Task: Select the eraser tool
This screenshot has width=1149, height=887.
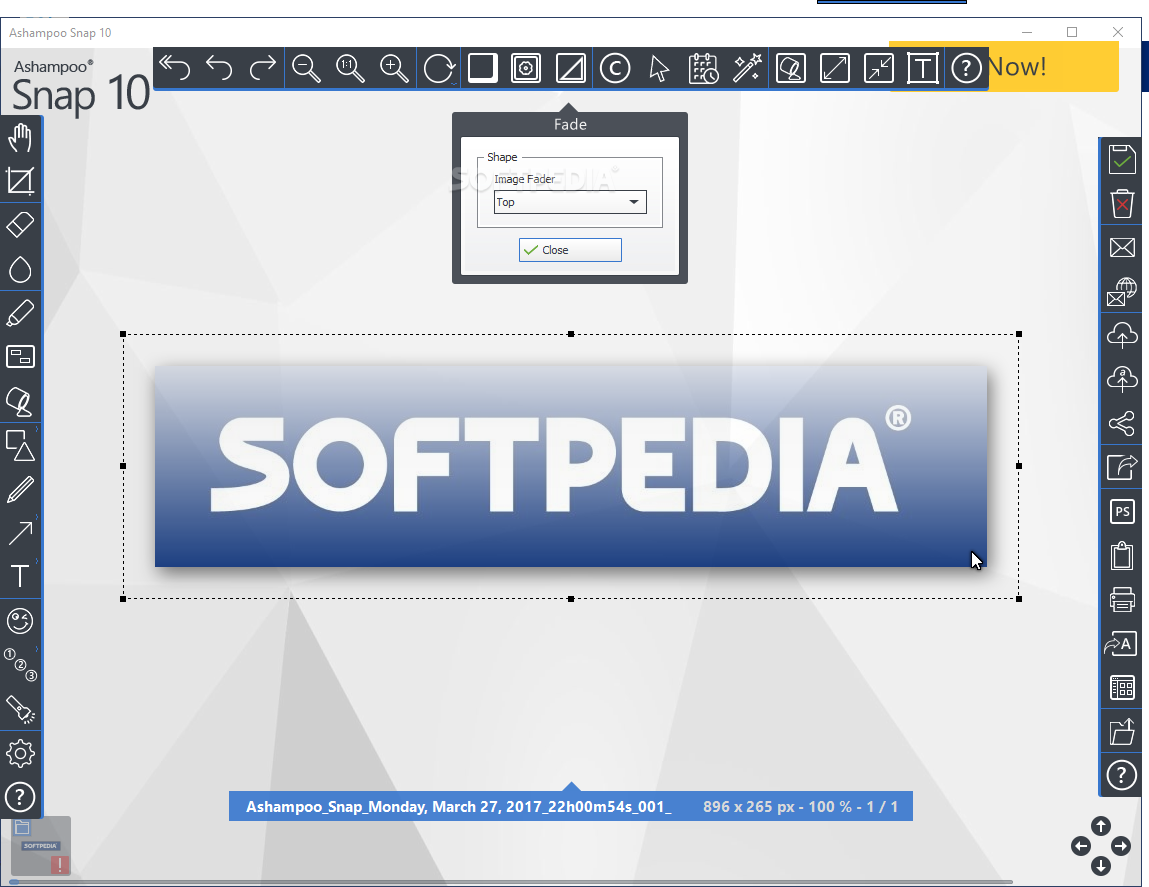Action: pyautogui.click(x=20, y=225)
